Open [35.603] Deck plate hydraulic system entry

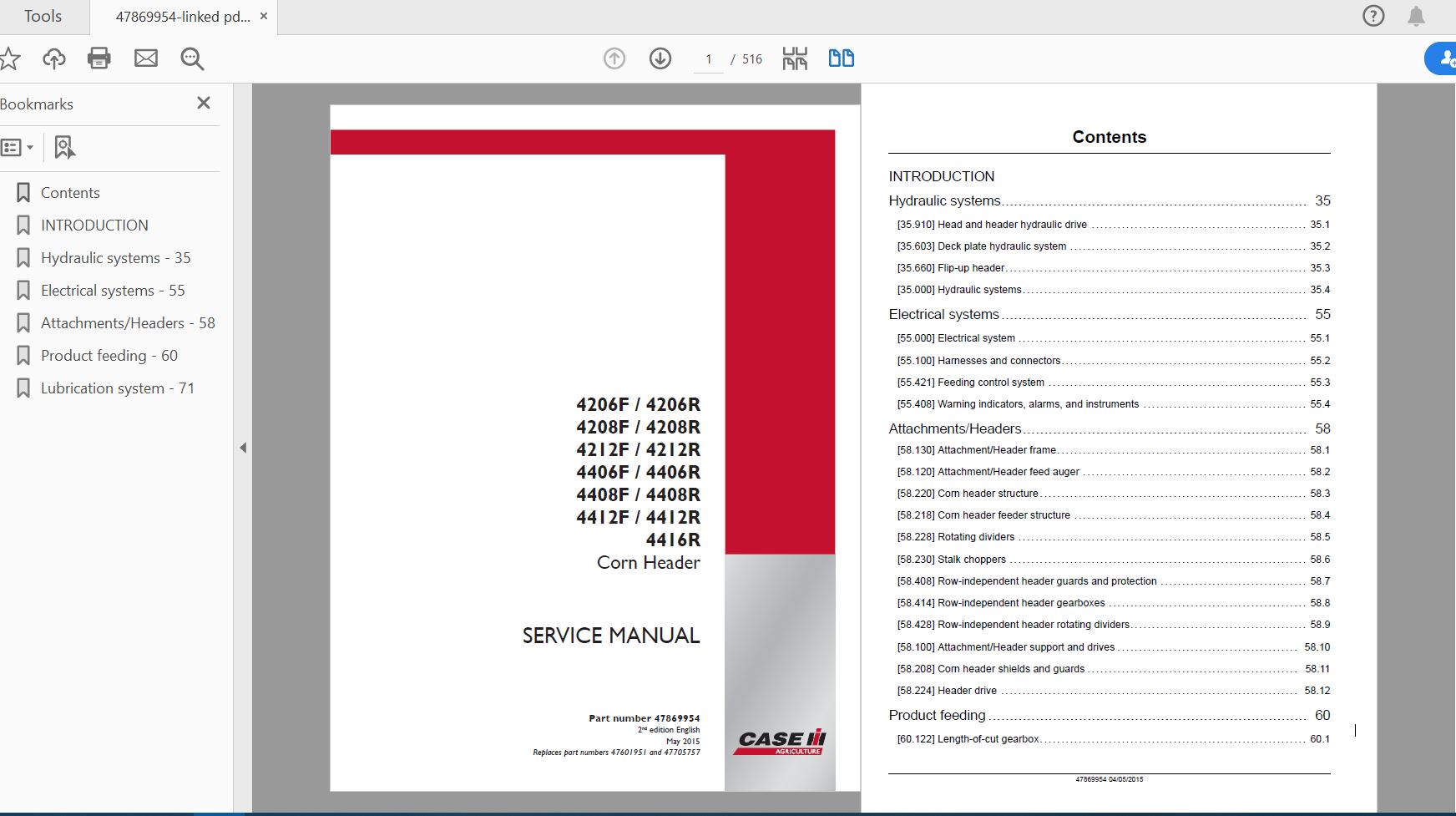coord(1114,246)
